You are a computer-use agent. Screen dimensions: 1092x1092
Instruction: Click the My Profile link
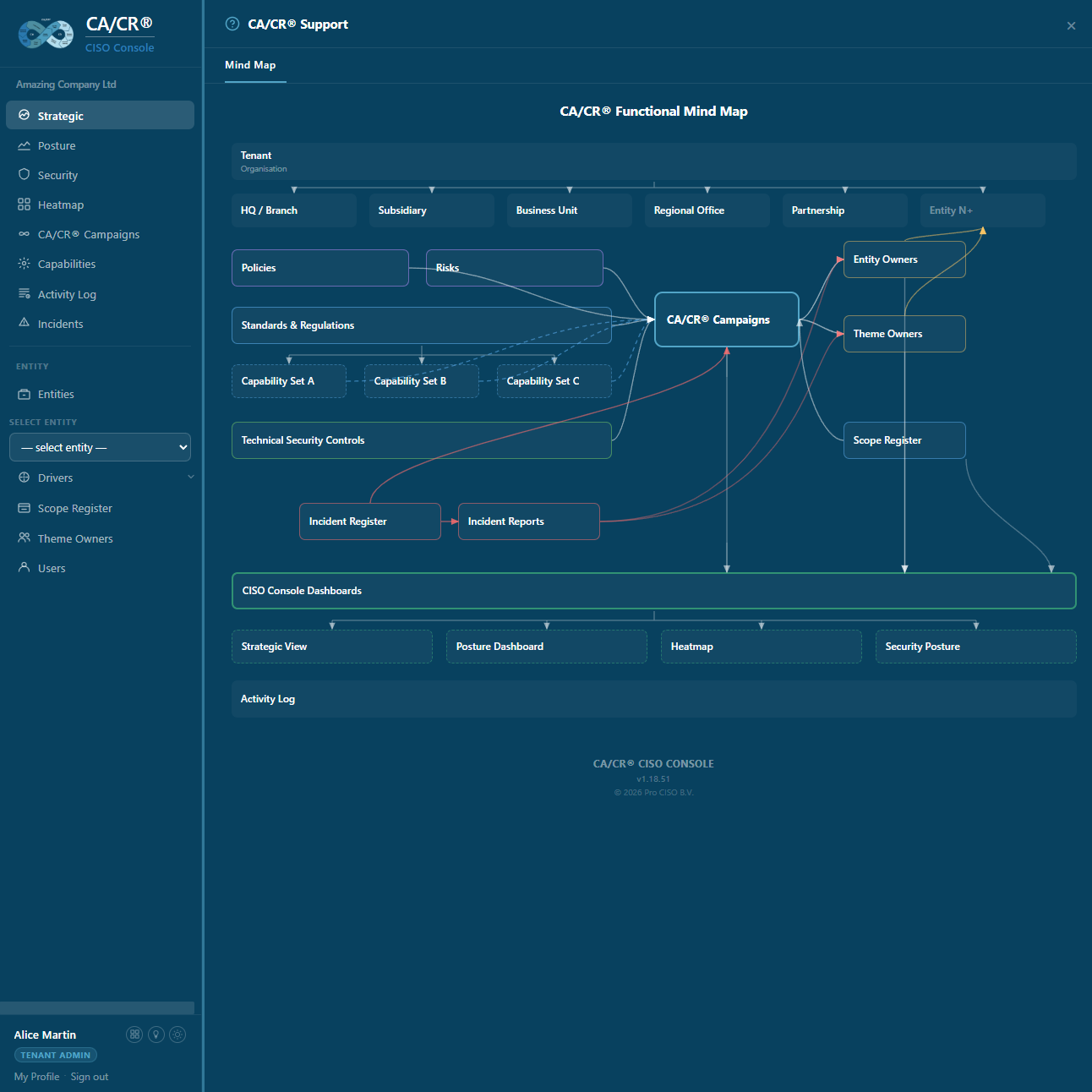(x=36, y=1077)
